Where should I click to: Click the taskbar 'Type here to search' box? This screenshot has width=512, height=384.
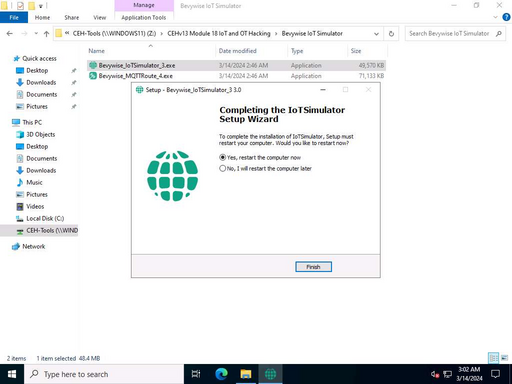[104, 374]
